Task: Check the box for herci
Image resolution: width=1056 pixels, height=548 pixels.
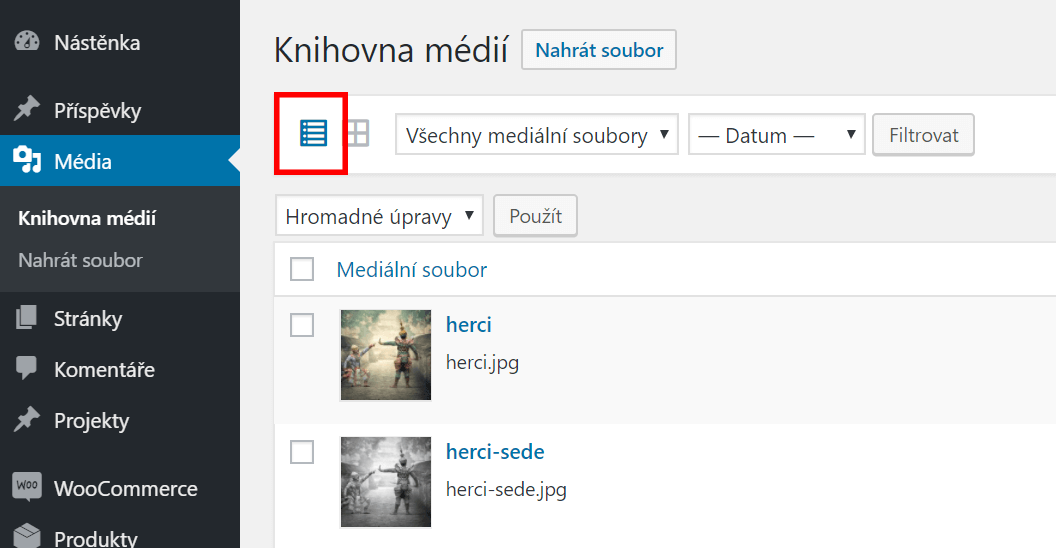Action: pos(302,325)
